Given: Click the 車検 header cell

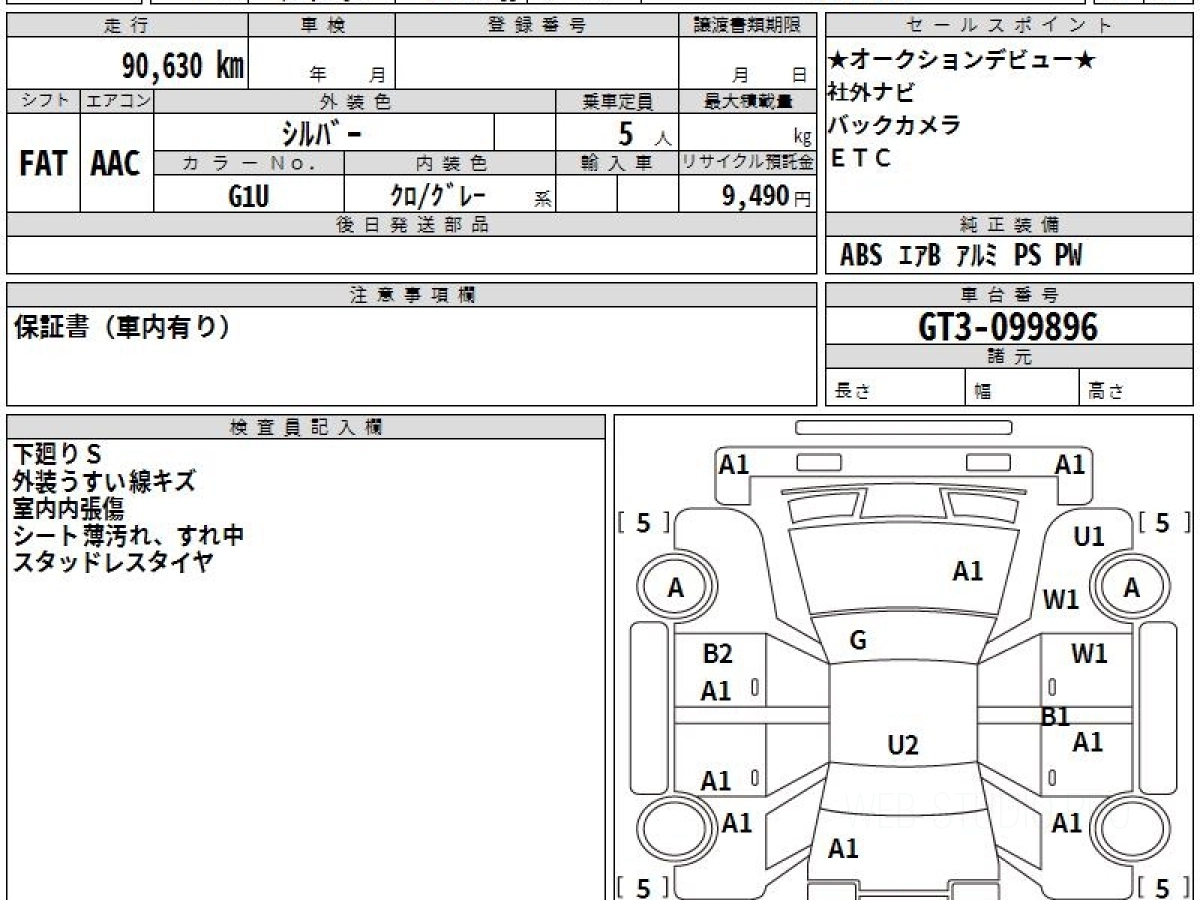Looking at the screenshot, I should click(x=322, y=26).
